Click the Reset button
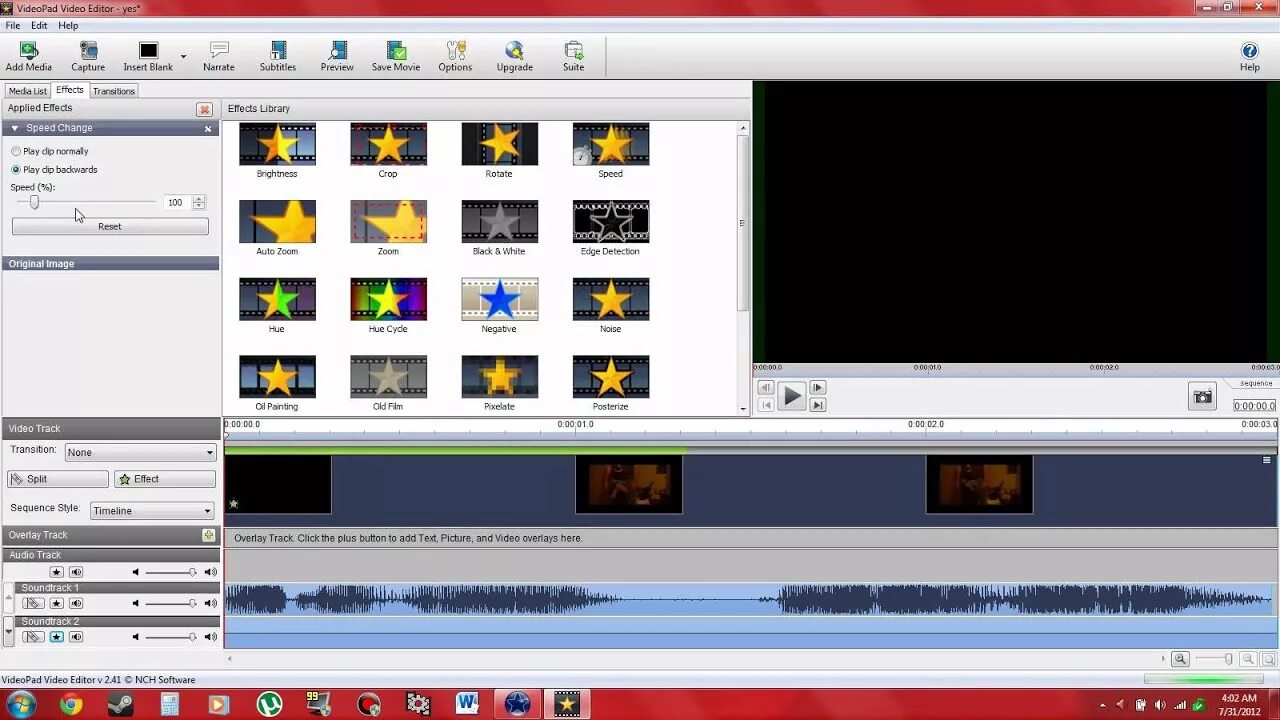 point(110,227)
